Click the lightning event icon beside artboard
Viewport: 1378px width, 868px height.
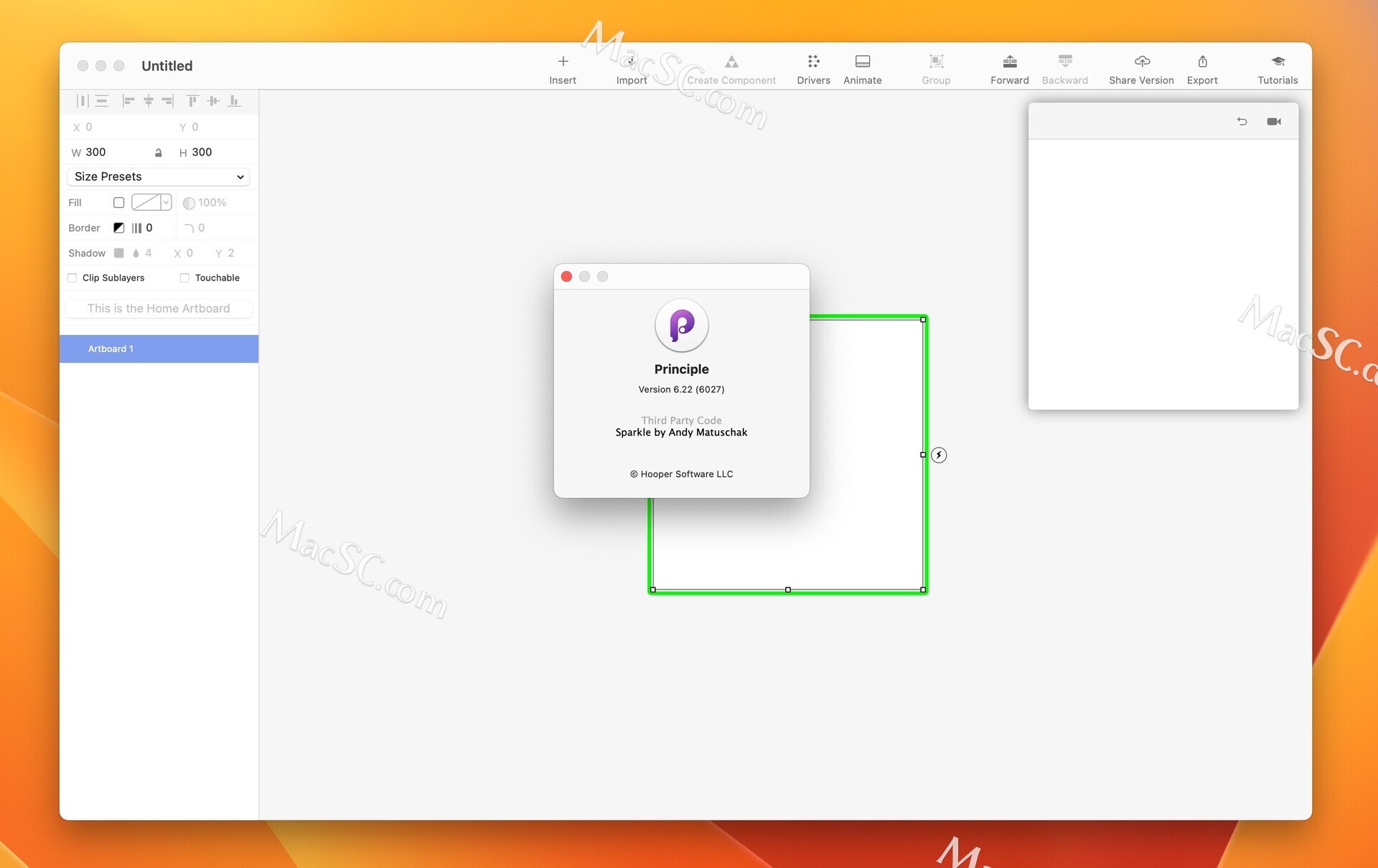click(939, 455)
